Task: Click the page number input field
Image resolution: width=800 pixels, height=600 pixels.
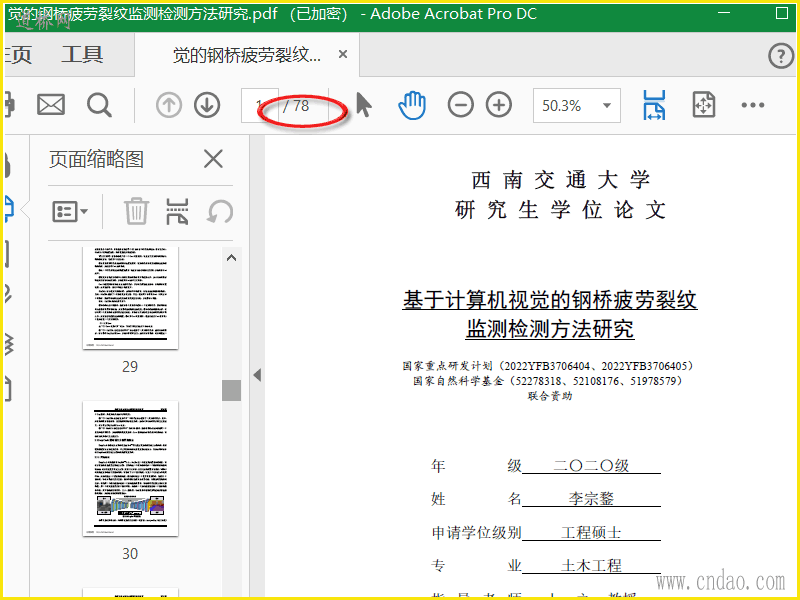Action: 260,105
